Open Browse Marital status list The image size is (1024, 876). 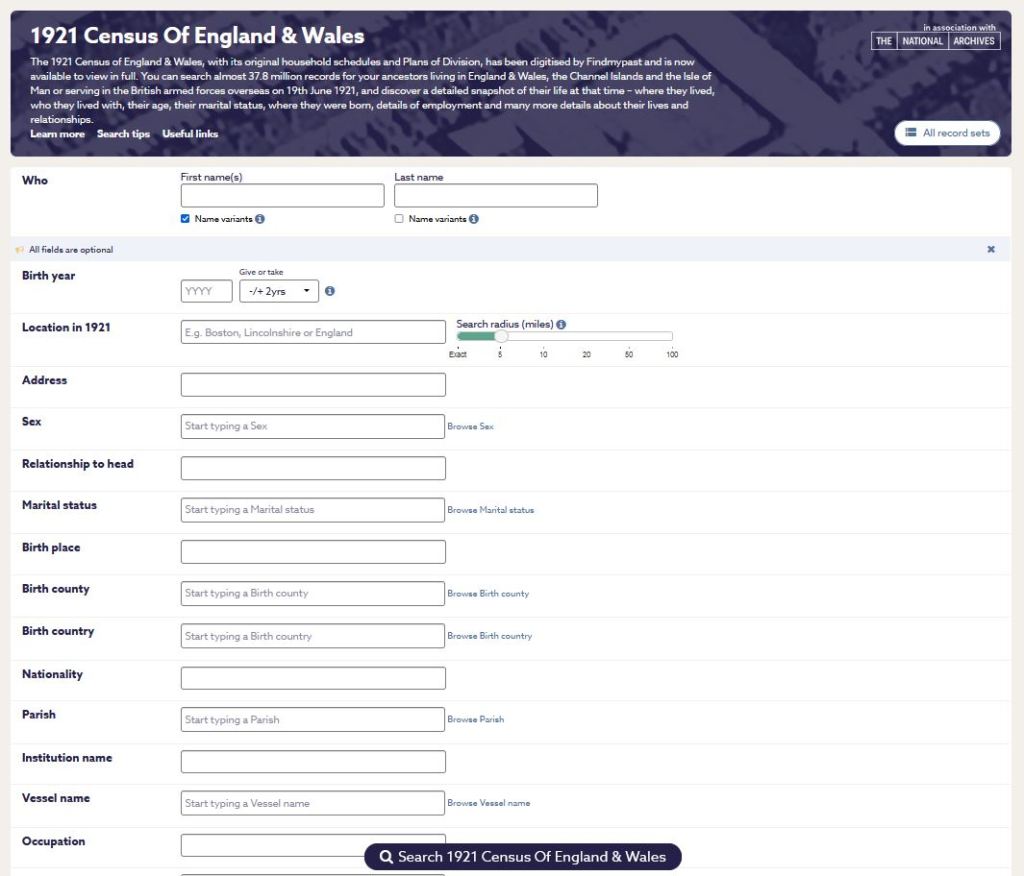click(x=490, y=510)
